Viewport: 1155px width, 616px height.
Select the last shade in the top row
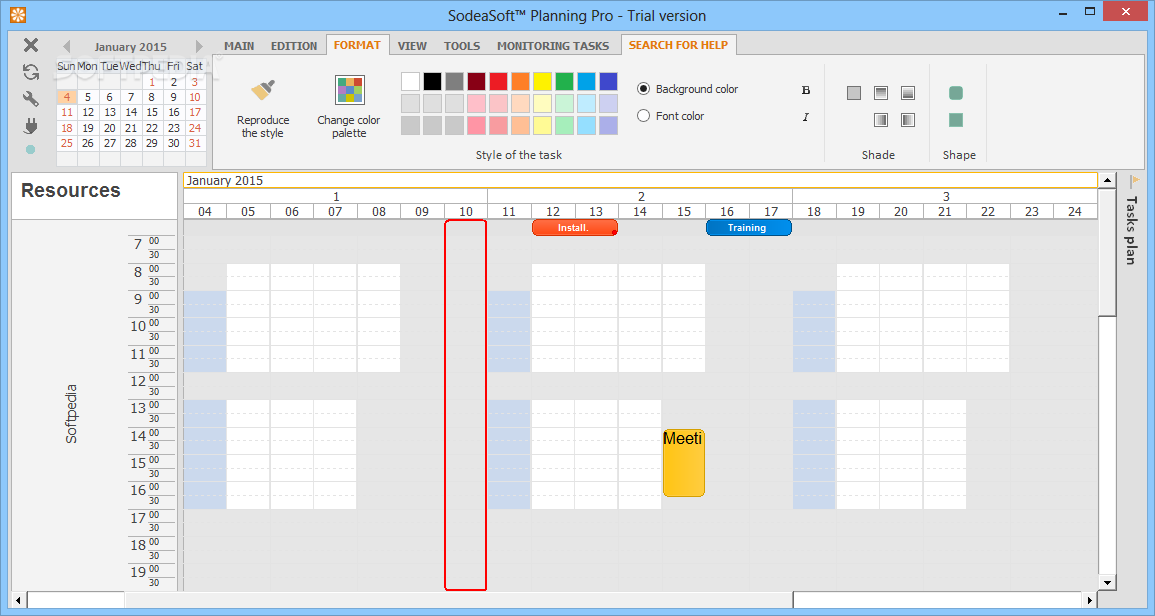point(908,93)
